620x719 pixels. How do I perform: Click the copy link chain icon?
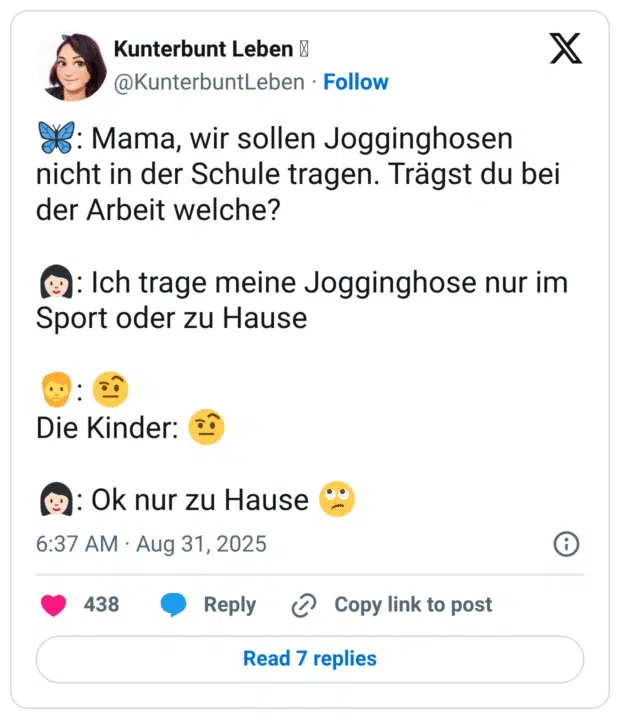(x=303, y=605)
